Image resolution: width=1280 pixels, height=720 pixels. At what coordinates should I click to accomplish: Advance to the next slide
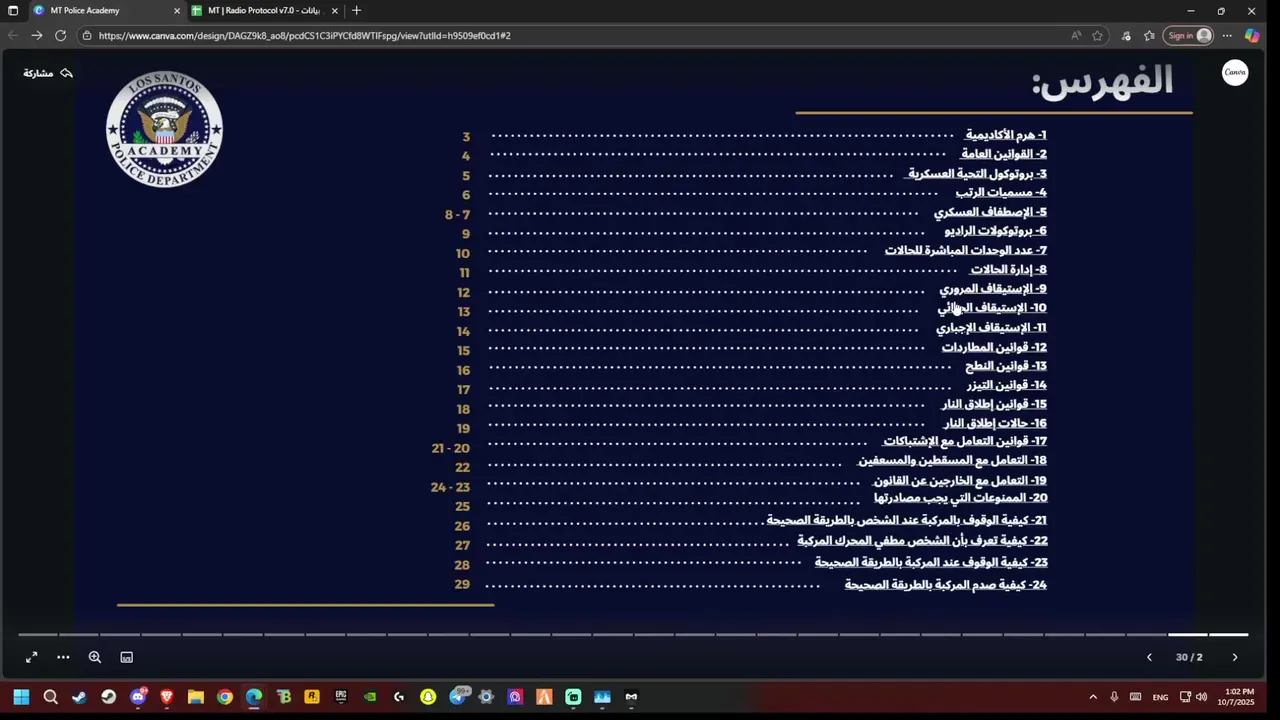coord(1235,657)
